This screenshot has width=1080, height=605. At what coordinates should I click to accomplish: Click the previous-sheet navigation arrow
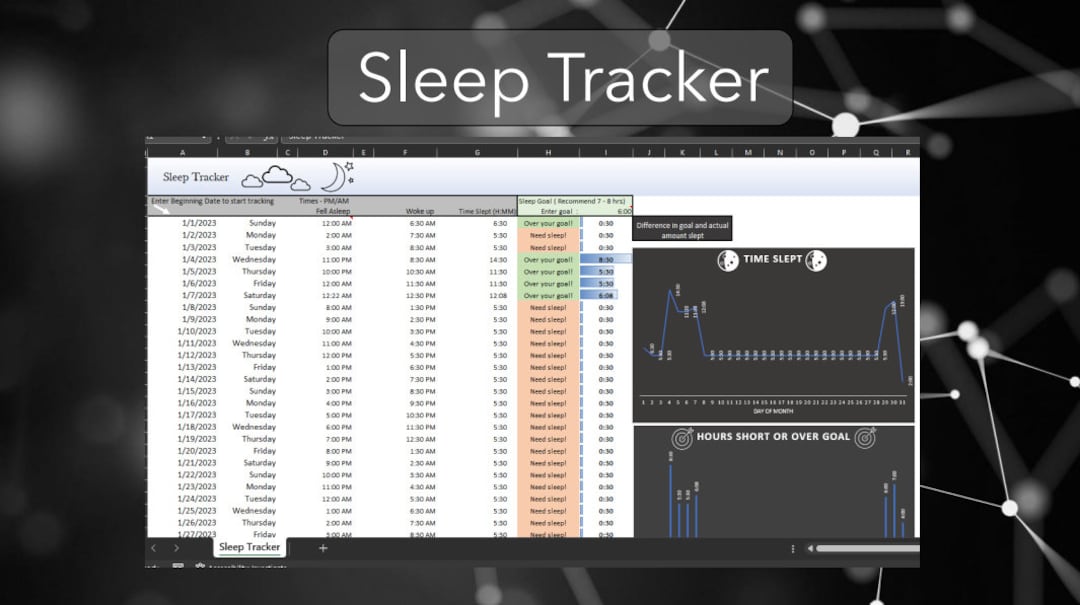pyautogui.click(x=152, y=548)
